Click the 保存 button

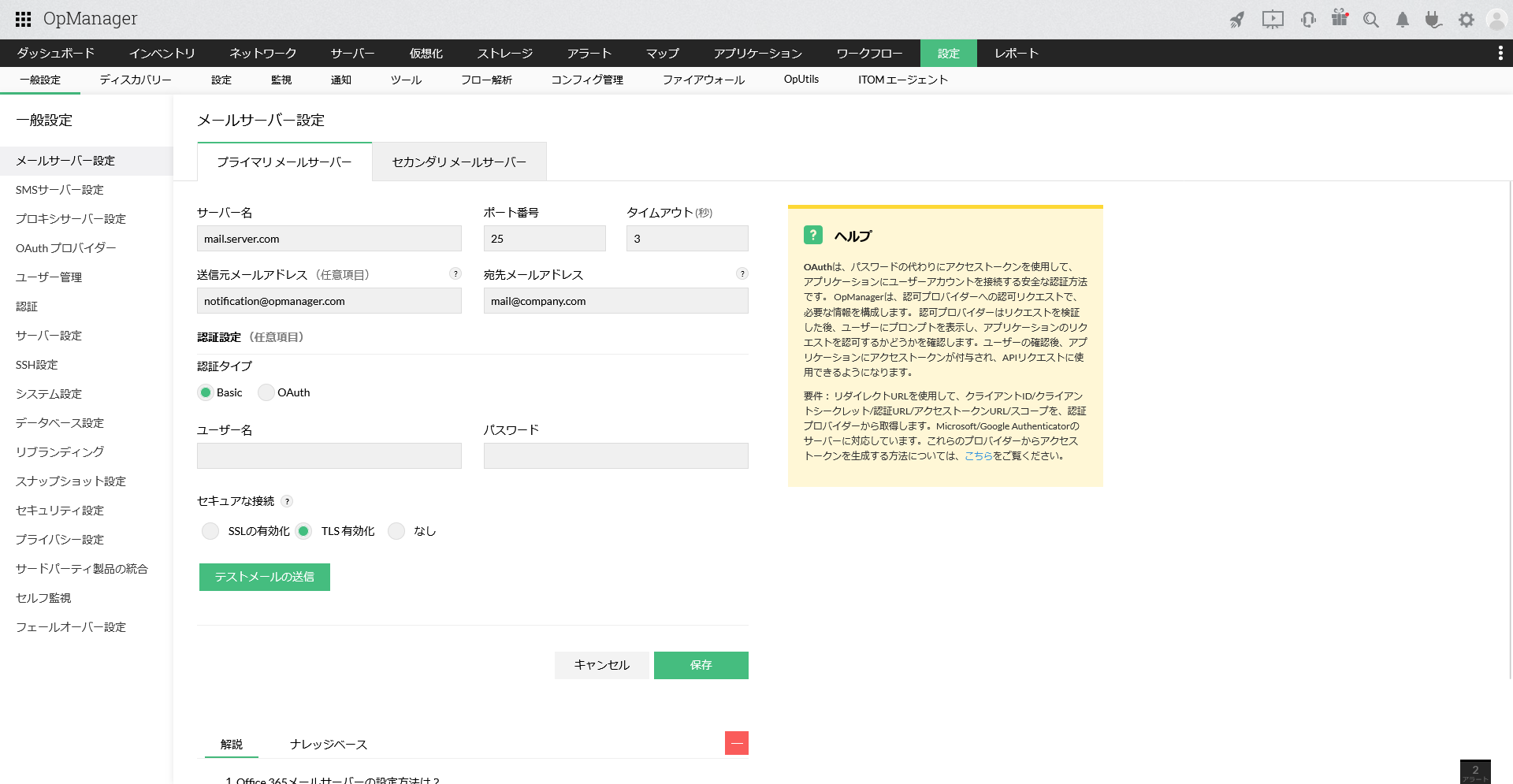coord(701,665)
